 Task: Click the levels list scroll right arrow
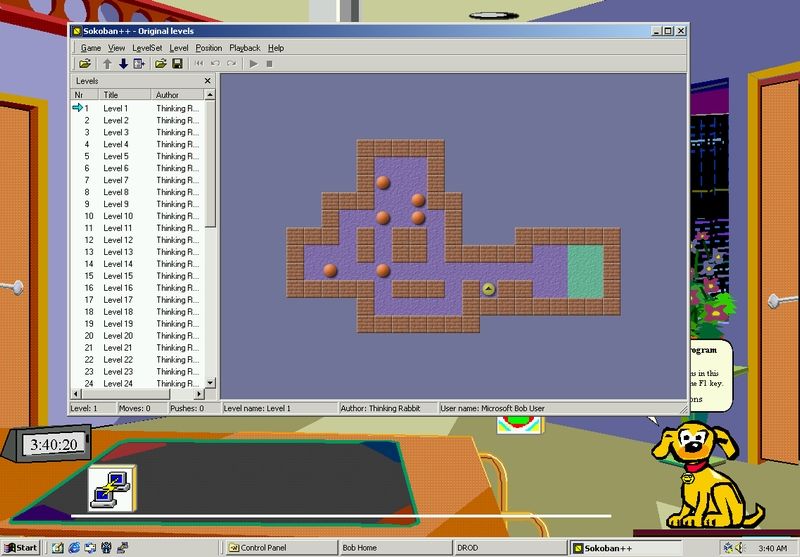[x=199, y=394]
